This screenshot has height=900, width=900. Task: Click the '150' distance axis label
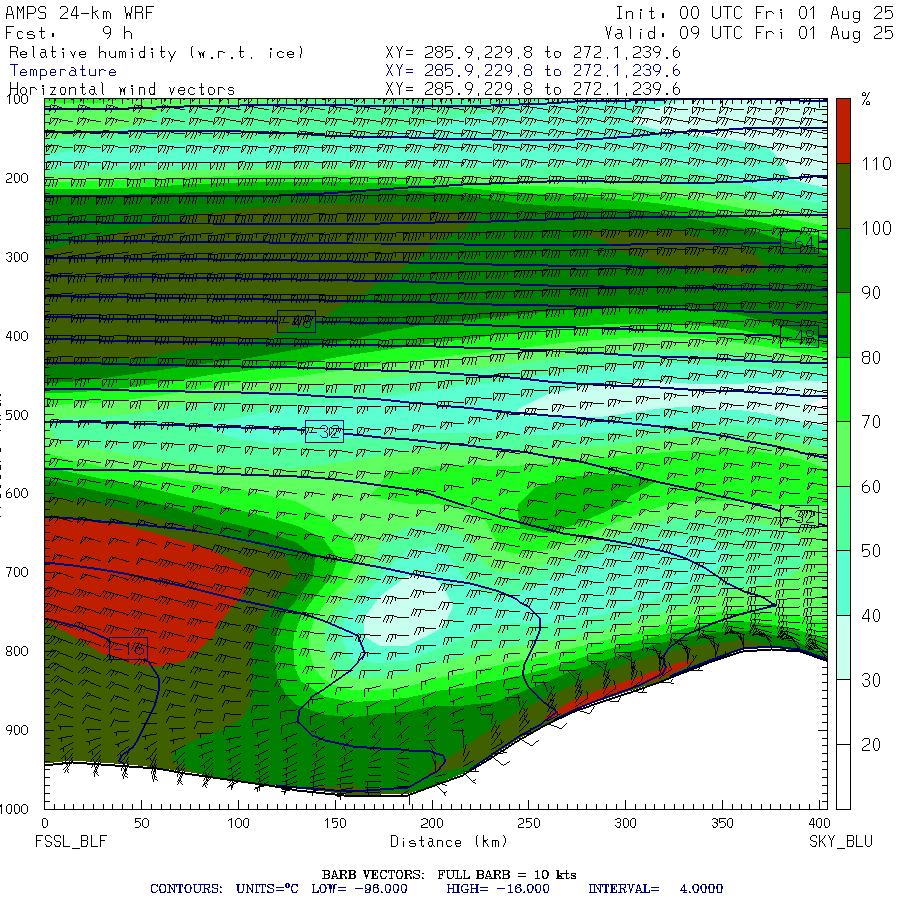pyautogui.click(x=335, y=824)
